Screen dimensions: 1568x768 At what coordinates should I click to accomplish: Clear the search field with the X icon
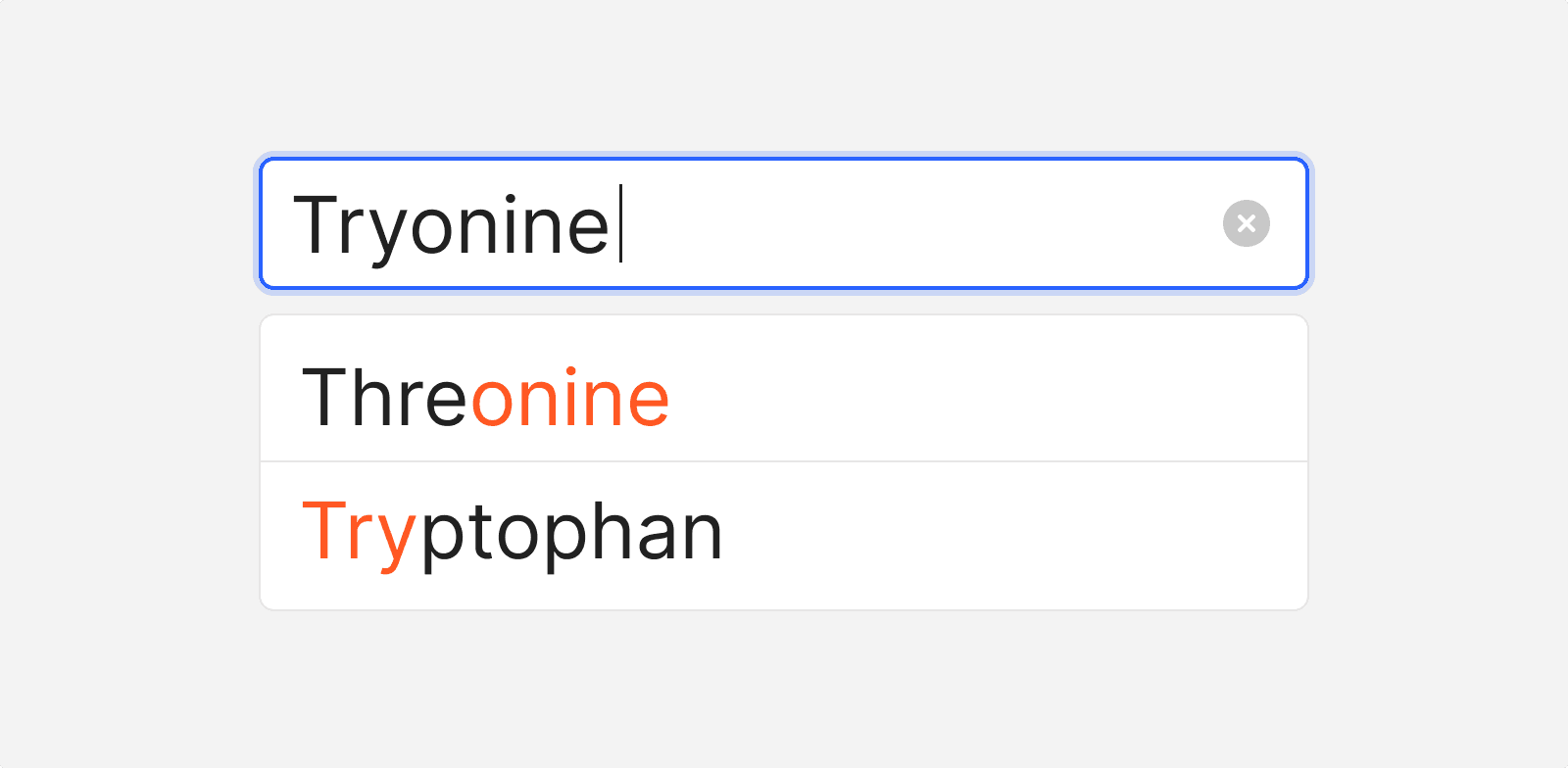(x=1247, y=223)
